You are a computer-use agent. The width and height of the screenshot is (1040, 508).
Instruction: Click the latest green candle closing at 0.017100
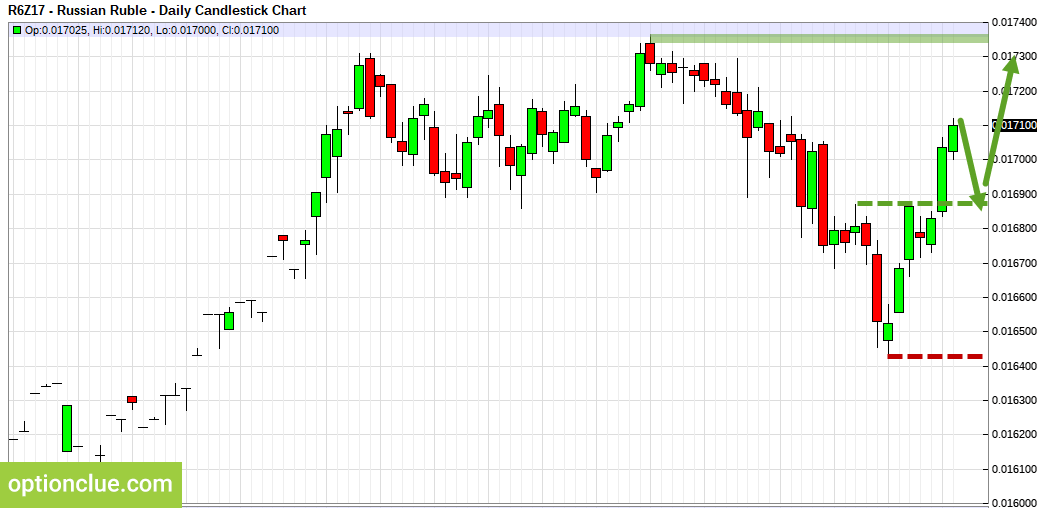(x=953, y=138)
